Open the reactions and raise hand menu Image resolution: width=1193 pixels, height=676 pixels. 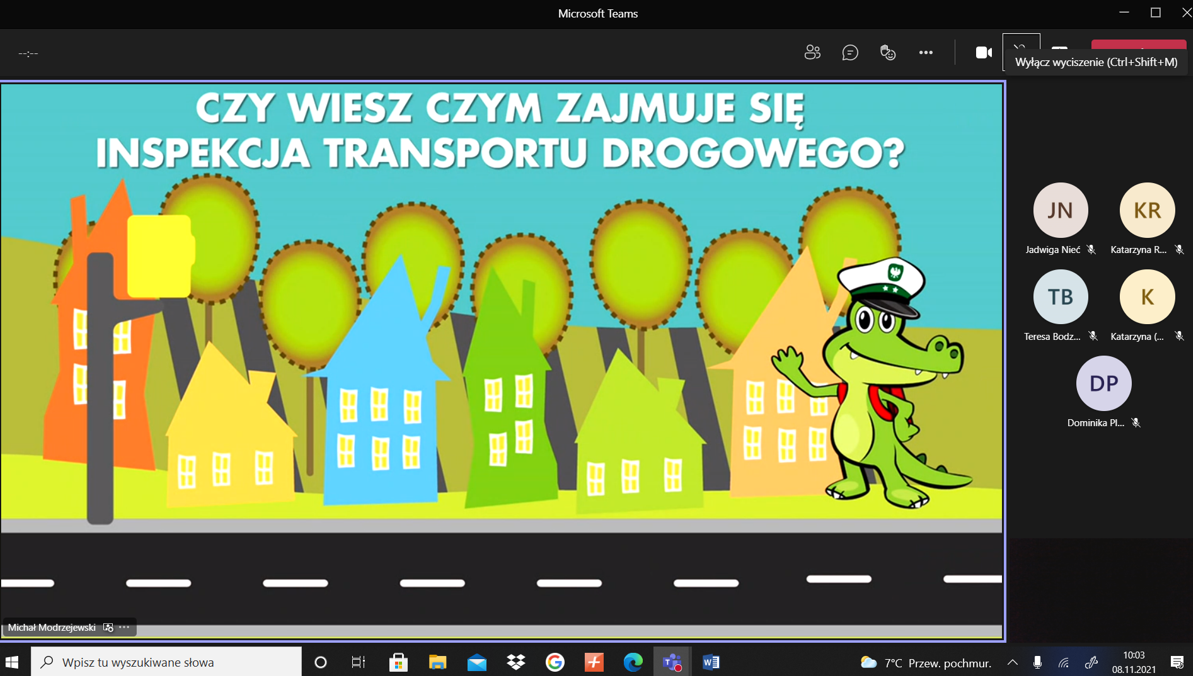[888, 53]
